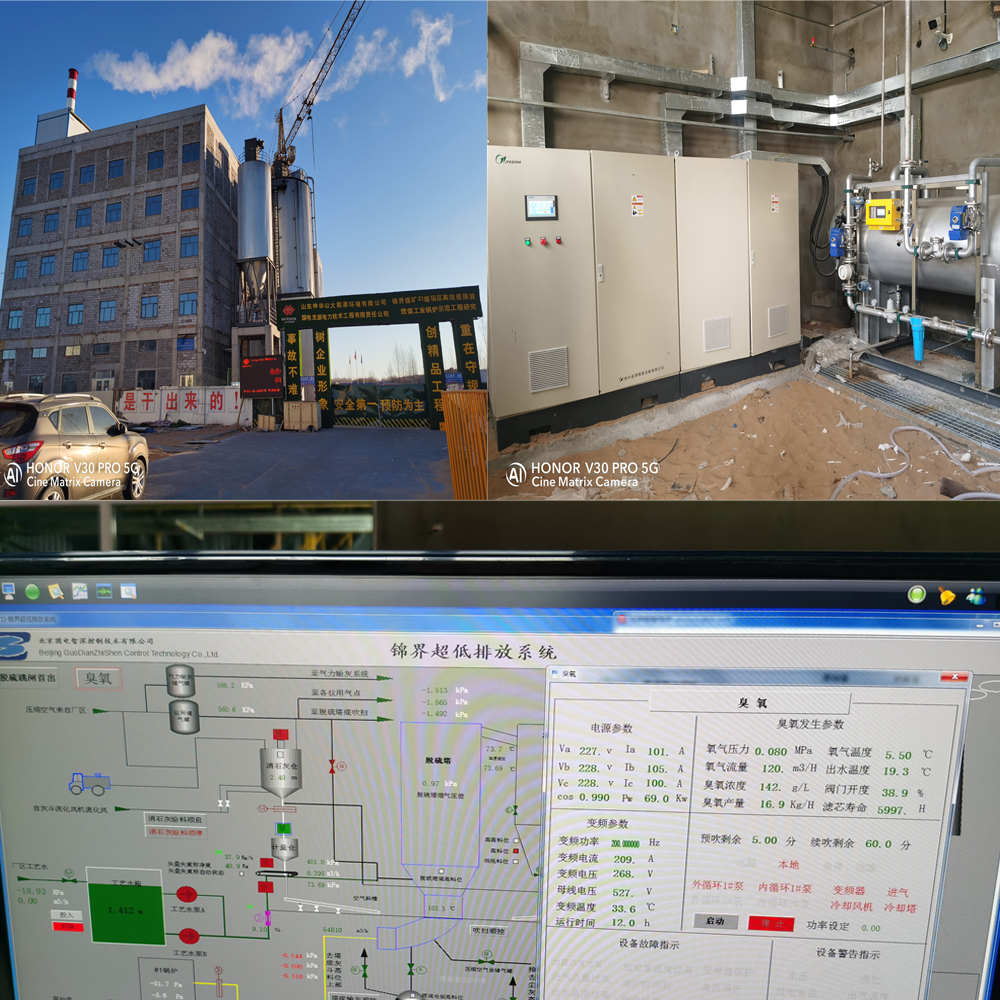
Task: Click the 滤芯寿命 value 5997.
Action: [x=892, y=810]
